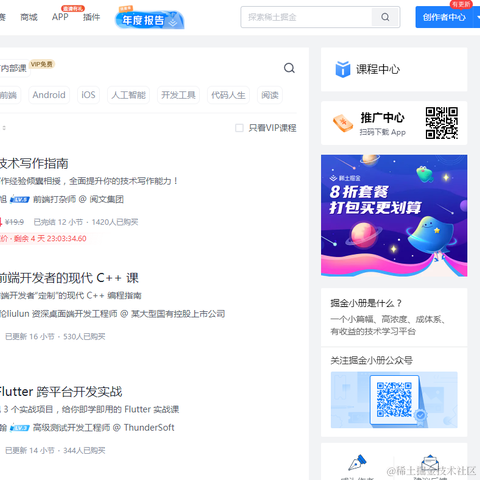Screen dimensions: 480x480
Task: Open the 商城 nav item
Action: coord(29,17)
